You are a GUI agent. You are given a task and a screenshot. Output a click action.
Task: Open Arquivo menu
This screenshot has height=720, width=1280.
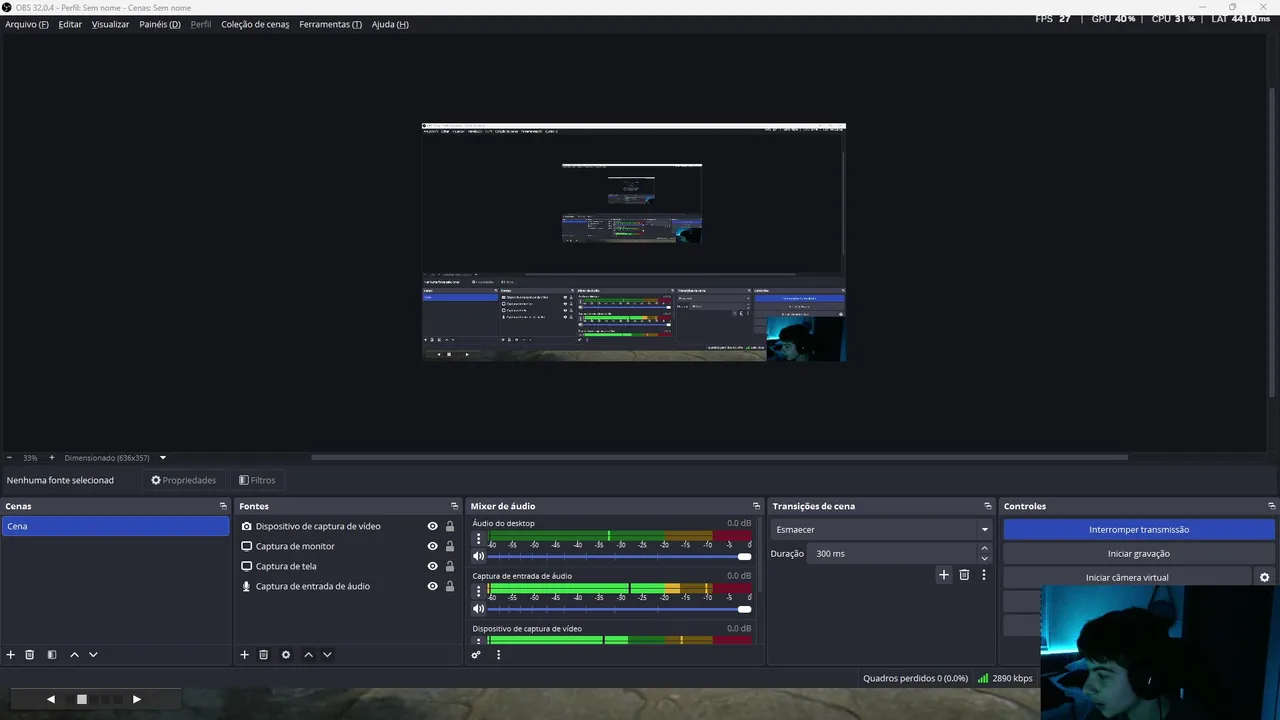(27, 24)
